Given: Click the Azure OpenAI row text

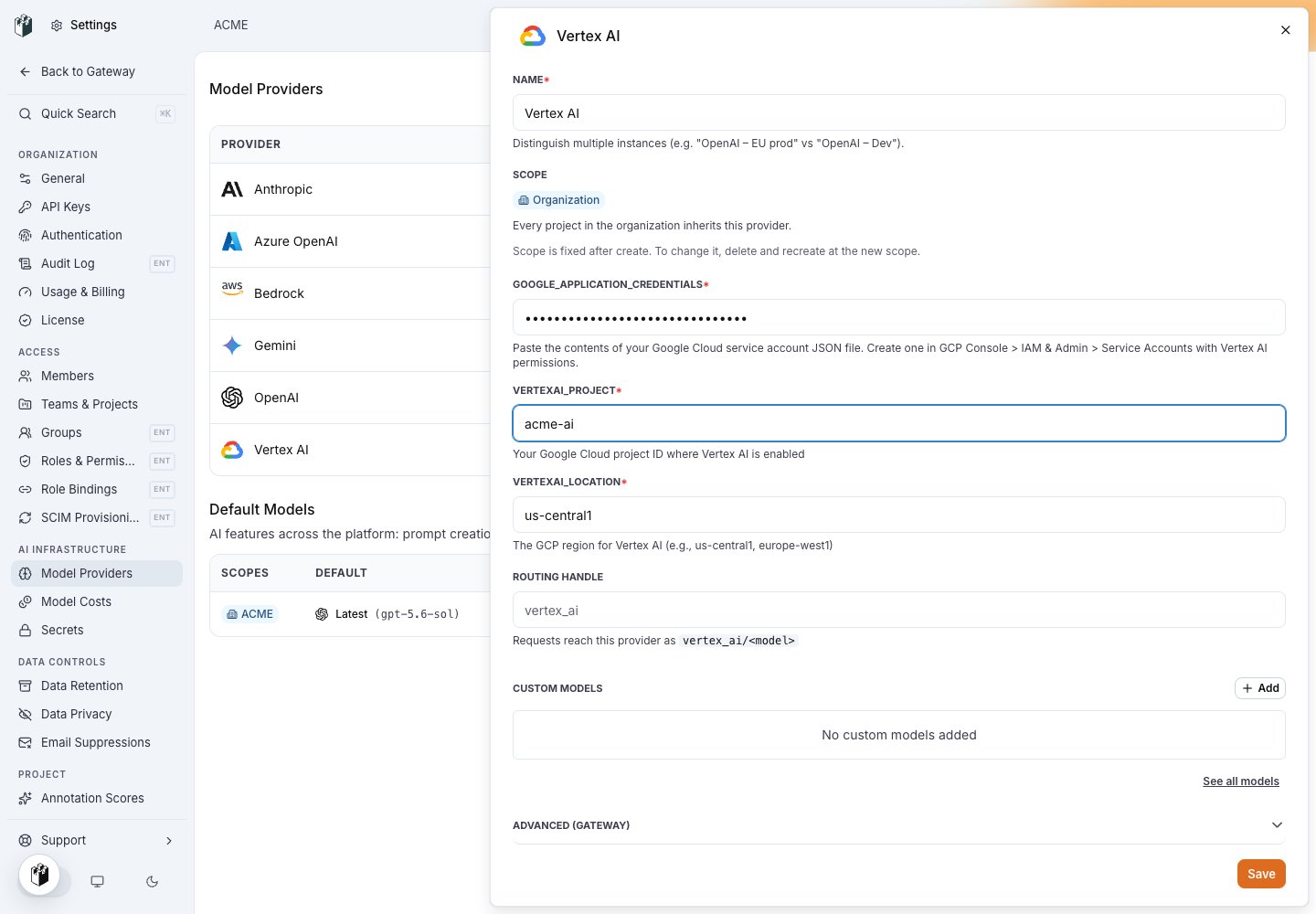Looking at the screenshot, I should pyautogui.click(x=296, y=241).
